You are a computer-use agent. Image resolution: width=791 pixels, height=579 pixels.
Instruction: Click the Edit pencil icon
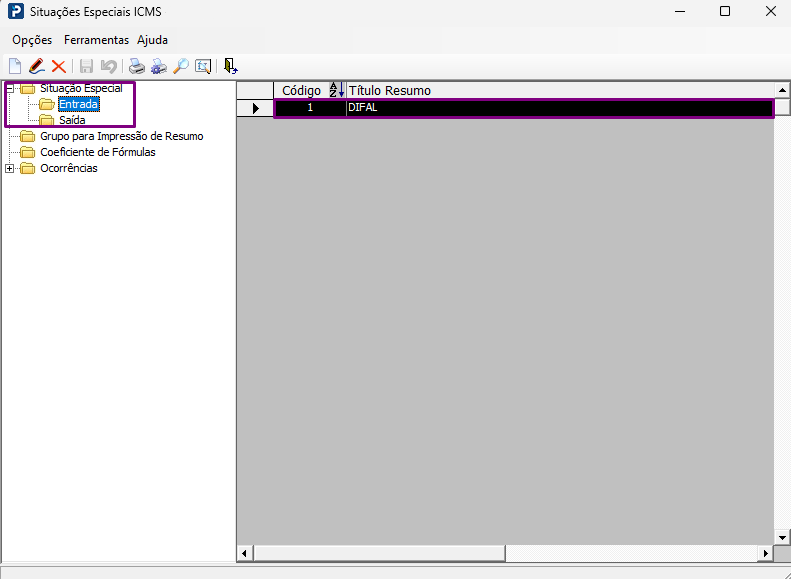click(x=37, y=66)
